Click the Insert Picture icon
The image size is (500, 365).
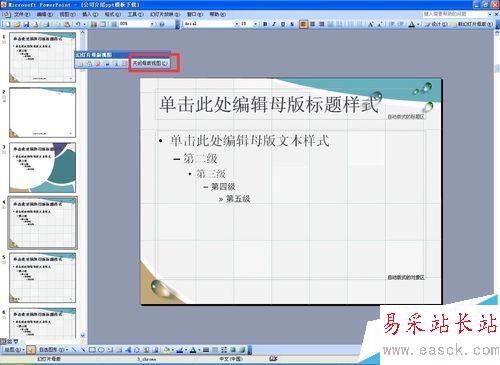coord(155,350)
